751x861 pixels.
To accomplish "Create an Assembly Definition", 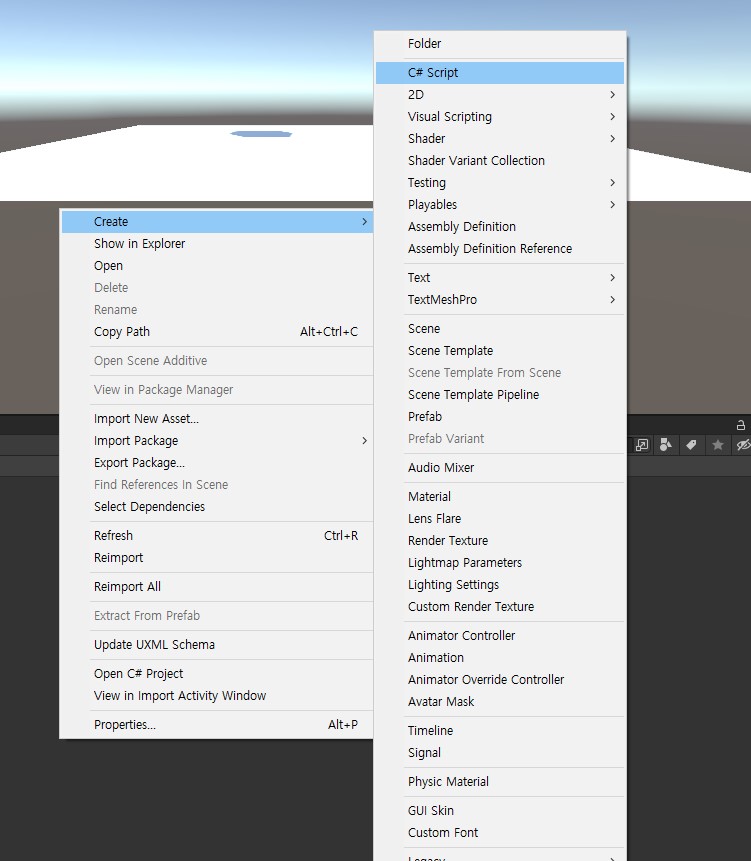I will [x=500, y=227].
